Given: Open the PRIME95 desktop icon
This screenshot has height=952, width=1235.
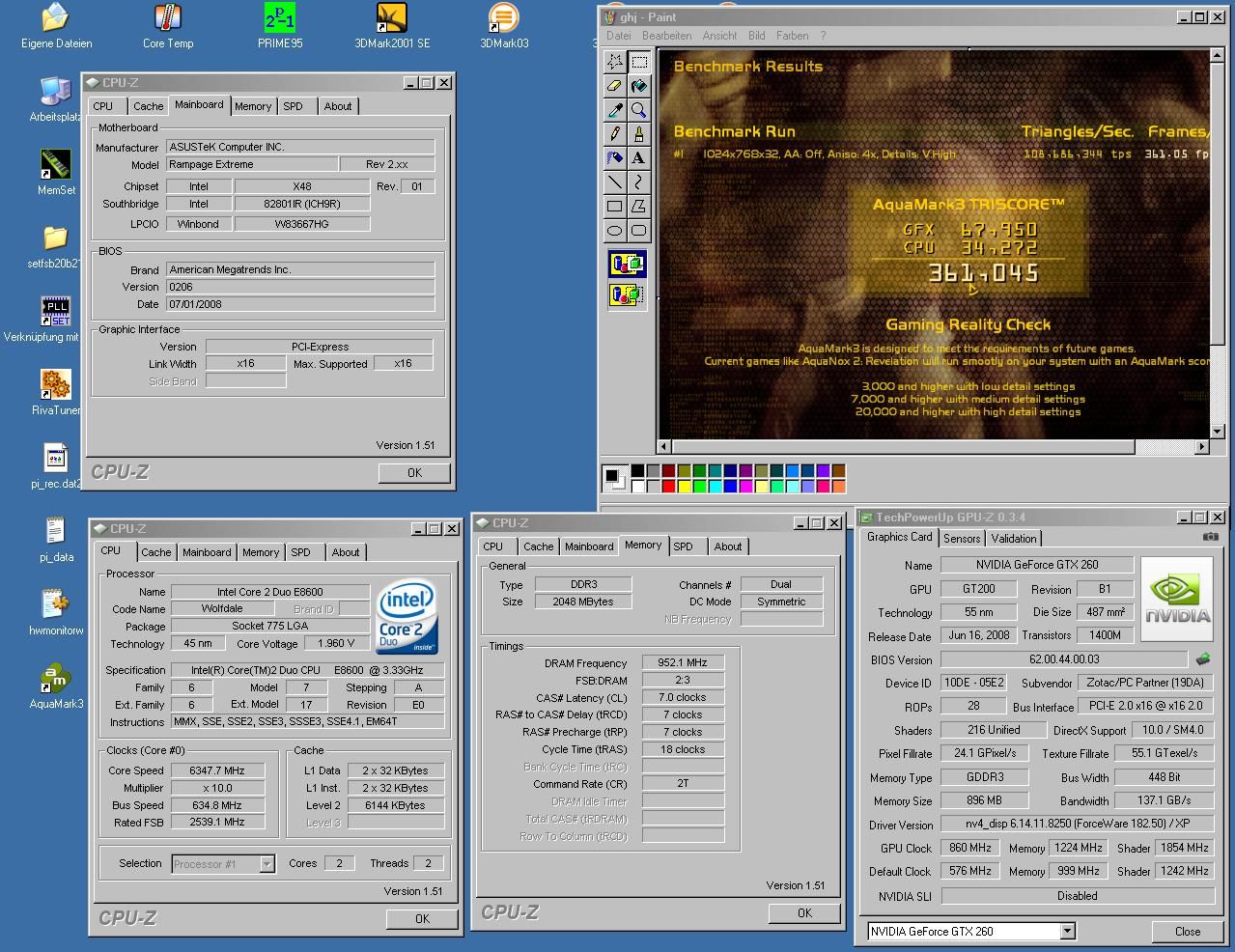Looking at the screenshot, I should pos(280,26).
